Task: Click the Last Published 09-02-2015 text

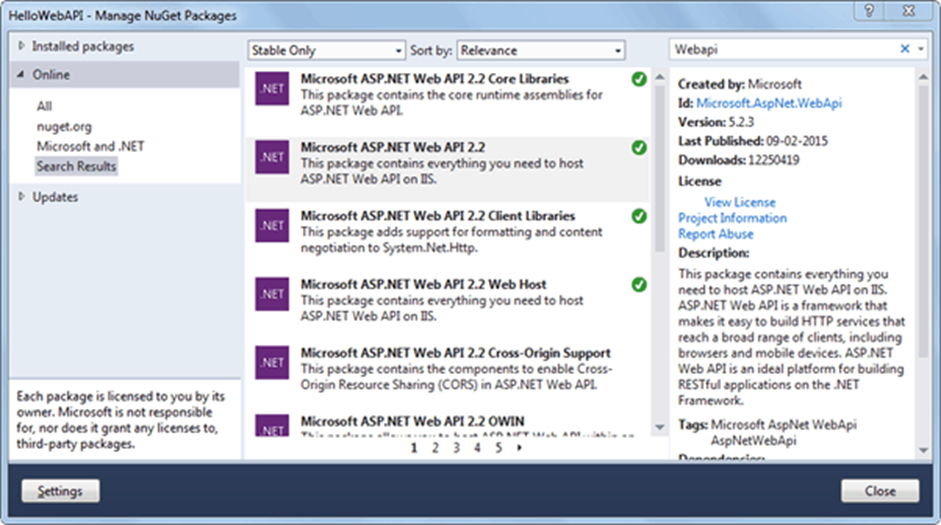Action: point(753,141)
